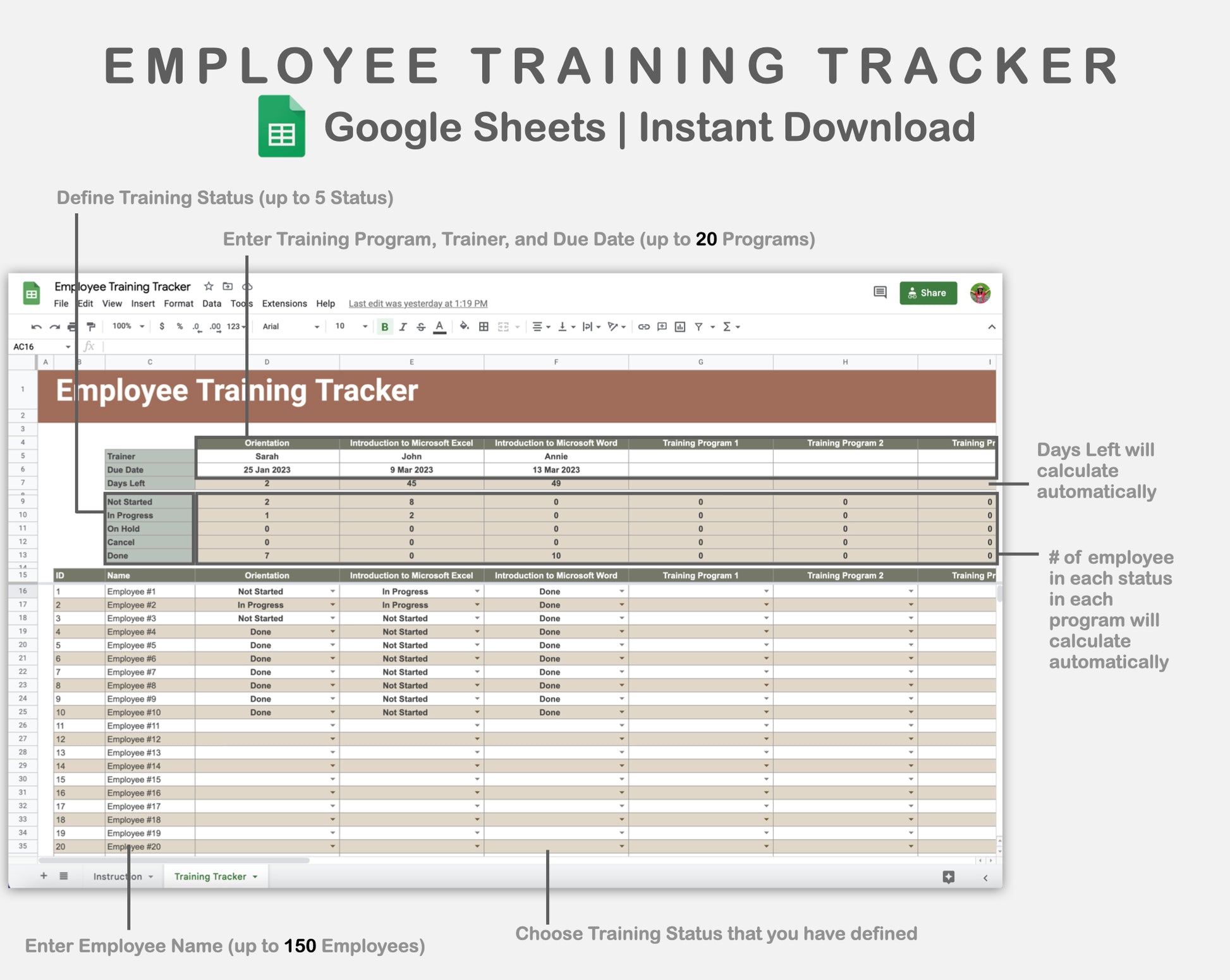1230x980 pixels.
Task: Toggle strikethrough formatting button
Action: (421, 327)
